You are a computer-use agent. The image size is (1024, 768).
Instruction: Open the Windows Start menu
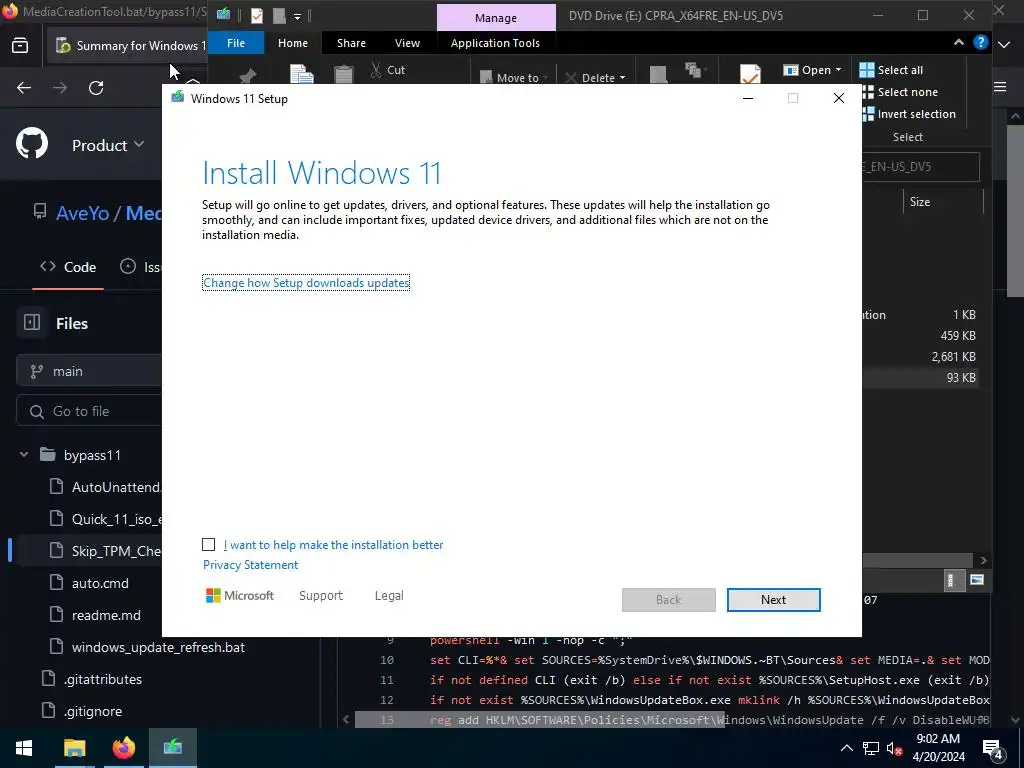[x=24, y=748]
